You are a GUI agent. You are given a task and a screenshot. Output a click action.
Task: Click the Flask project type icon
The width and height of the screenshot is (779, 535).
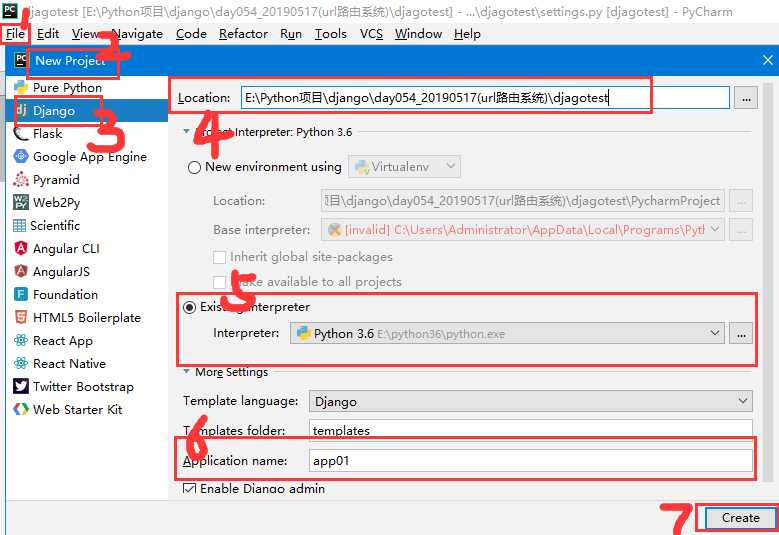click(21, 134)
